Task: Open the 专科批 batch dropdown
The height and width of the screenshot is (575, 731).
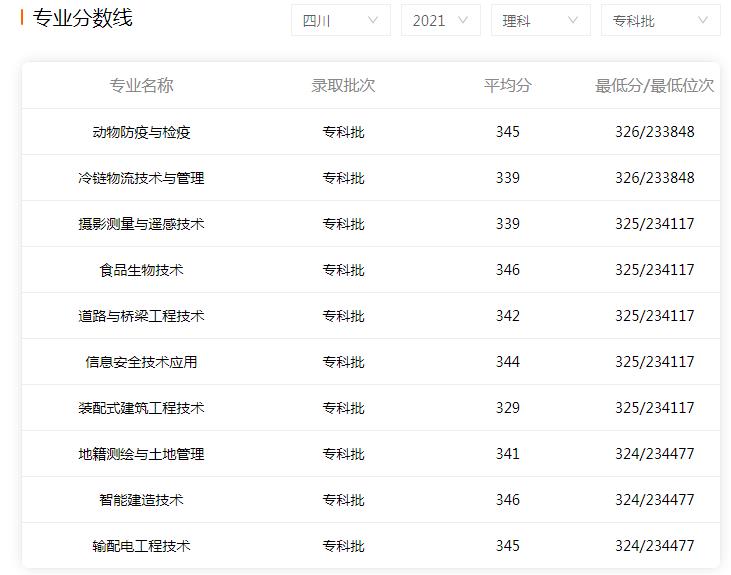Action: click(x=661, y=20)
